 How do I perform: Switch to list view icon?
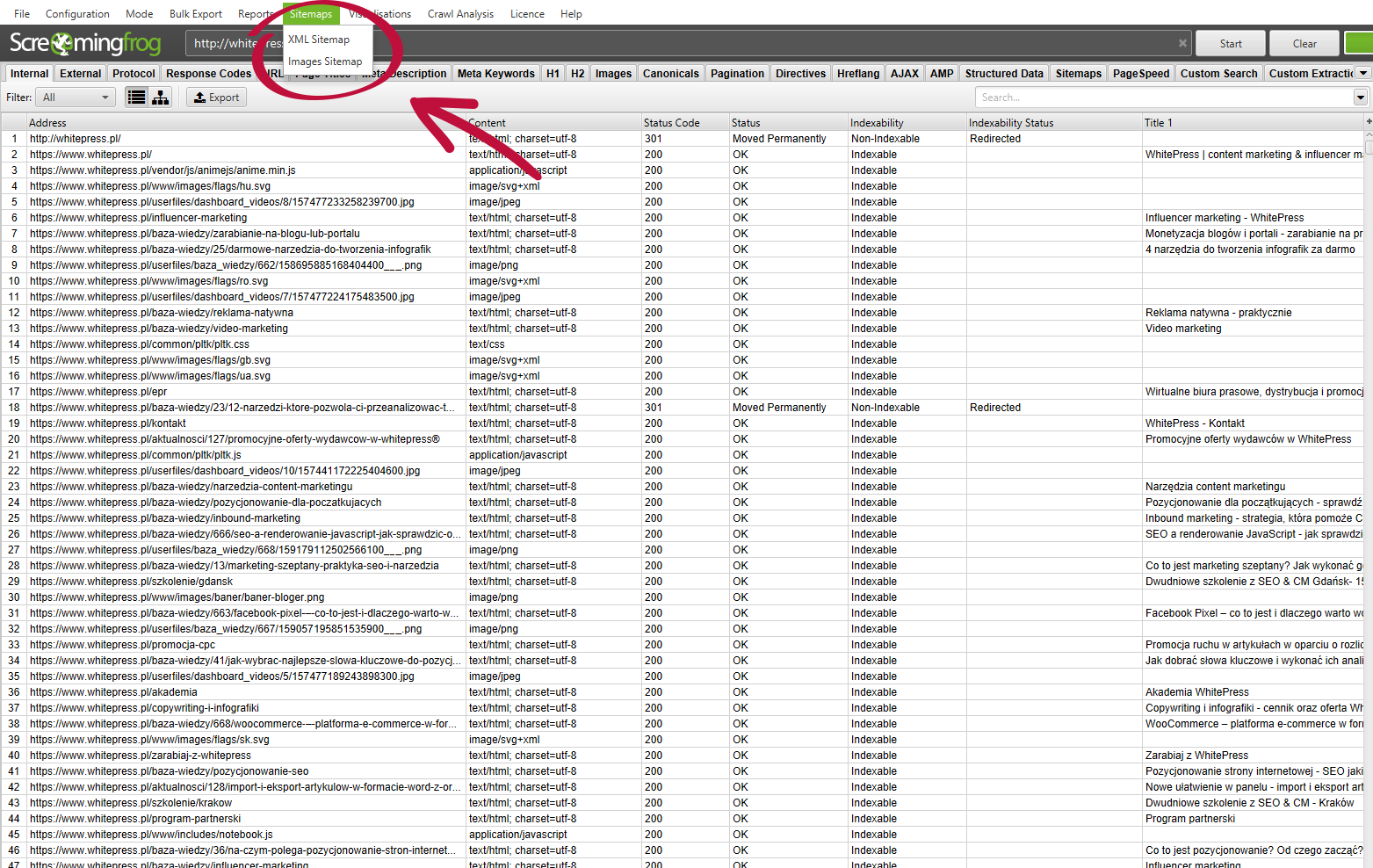pos(136,98)
